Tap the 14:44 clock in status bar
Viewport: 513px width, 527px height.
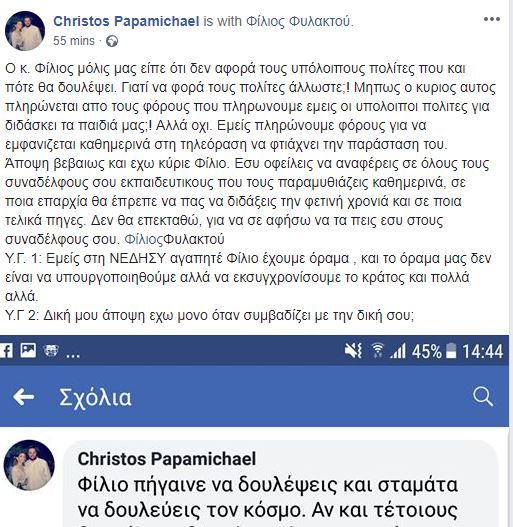(x=483, y=351)
